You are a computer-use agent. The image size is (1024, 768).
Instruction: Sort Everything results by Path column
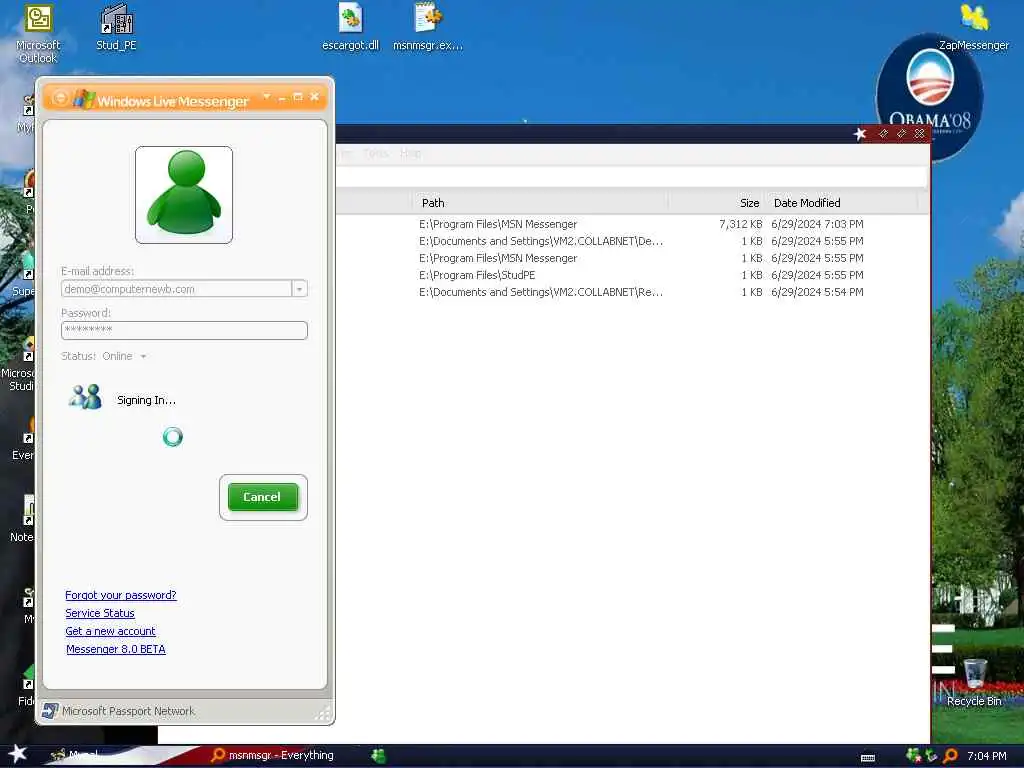(x=539, y=203)
